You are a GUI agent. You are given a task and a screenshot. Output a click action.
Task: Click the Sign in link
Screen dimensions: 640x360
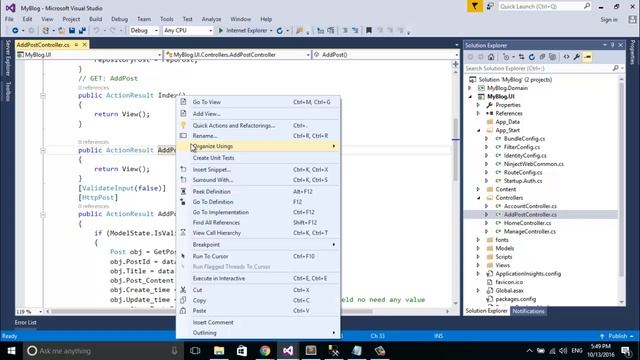click(x=609, y=20)
